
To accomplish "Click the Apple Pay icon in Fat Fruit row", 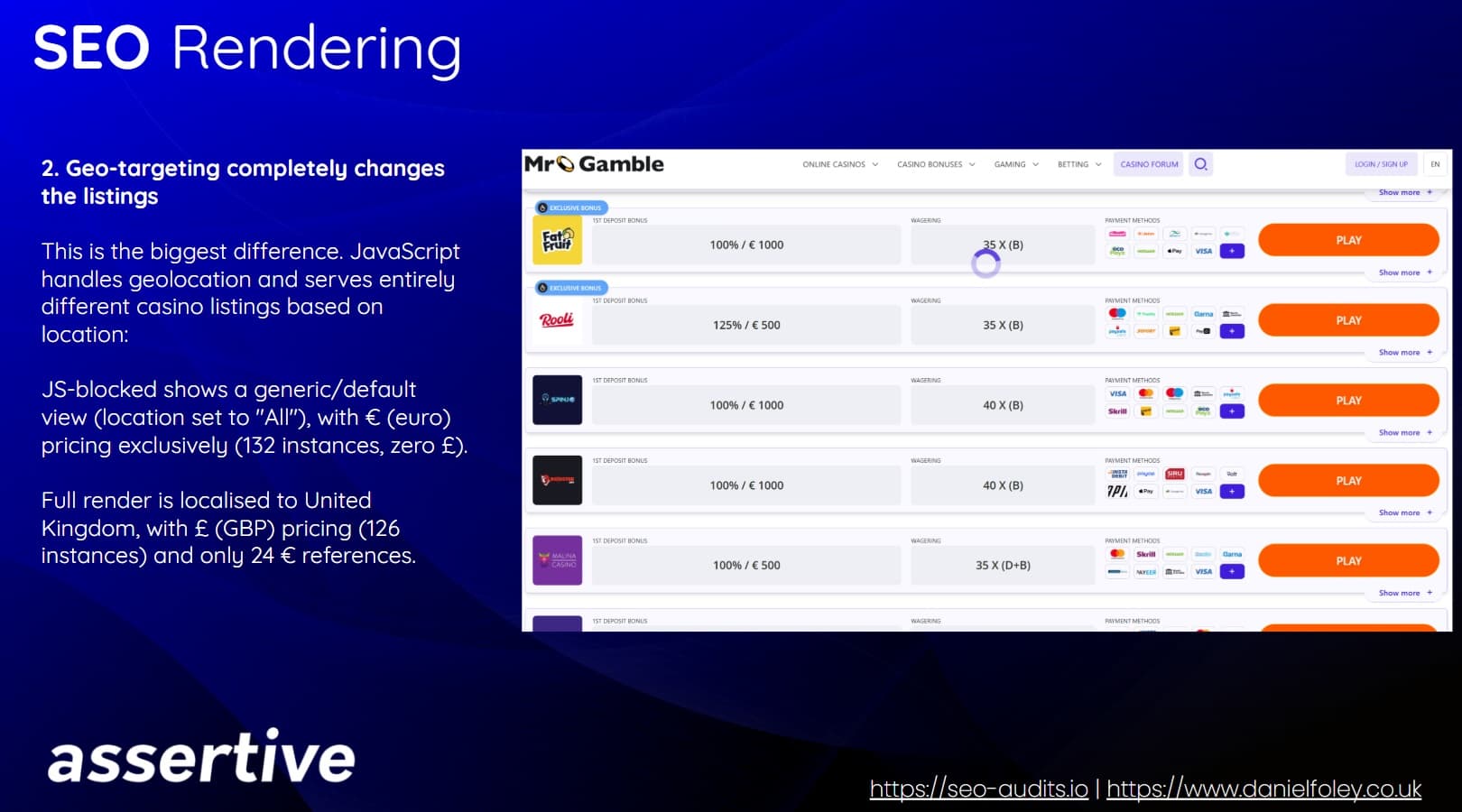I will click(1174, 252).
